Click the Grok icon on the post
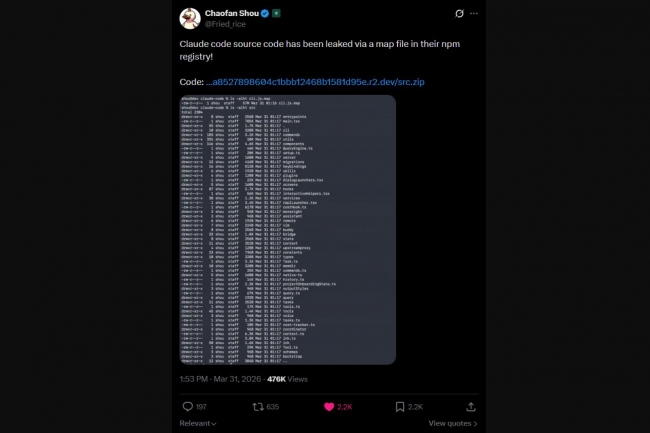Screen dimensions: 650x433 458,14
